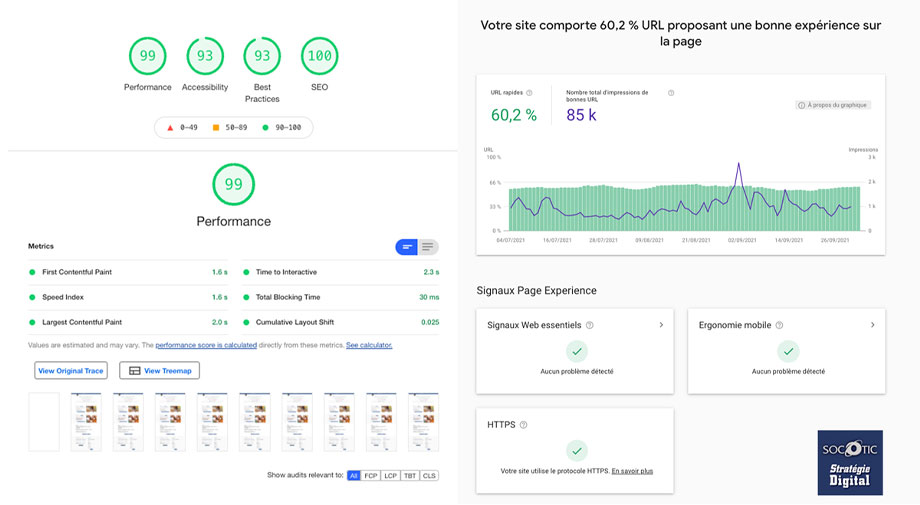Click the Performance score gauge (99)
The width and height of the screenshot is (920, 505).
pyautogui.click(x=147, y=56)
